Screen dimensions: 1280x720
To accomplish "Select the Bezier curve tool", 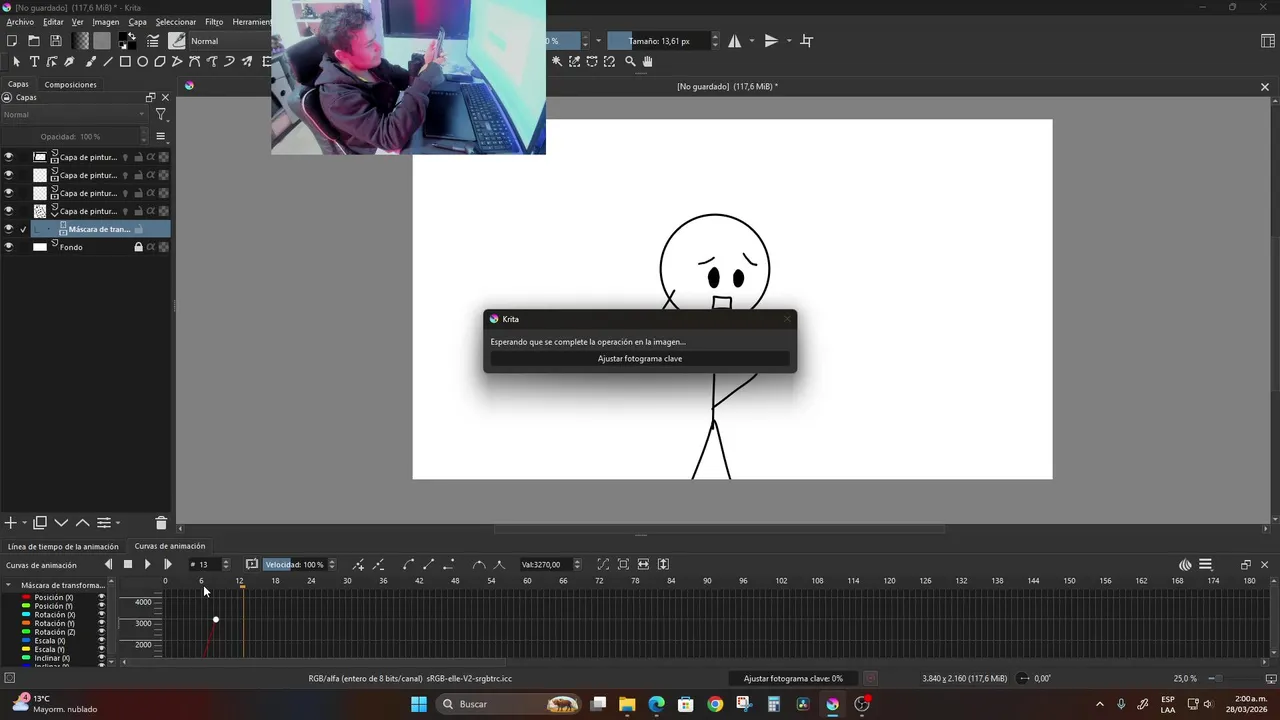I will (195, 61).
